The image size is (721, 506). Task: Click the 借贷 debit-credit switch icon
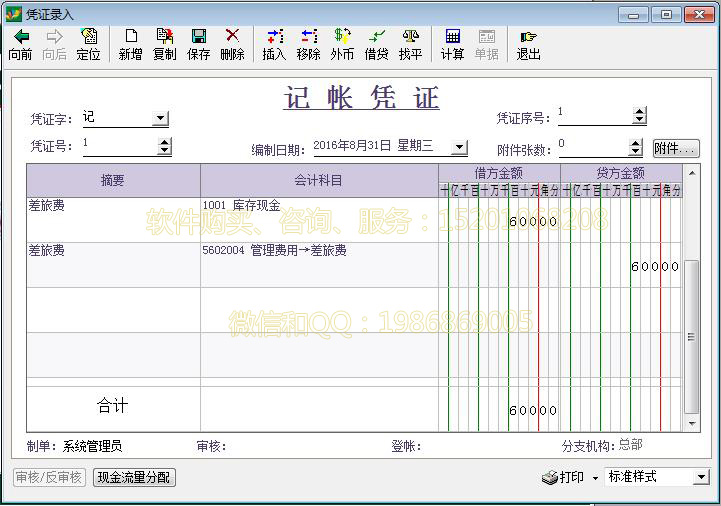click(376, 37)
